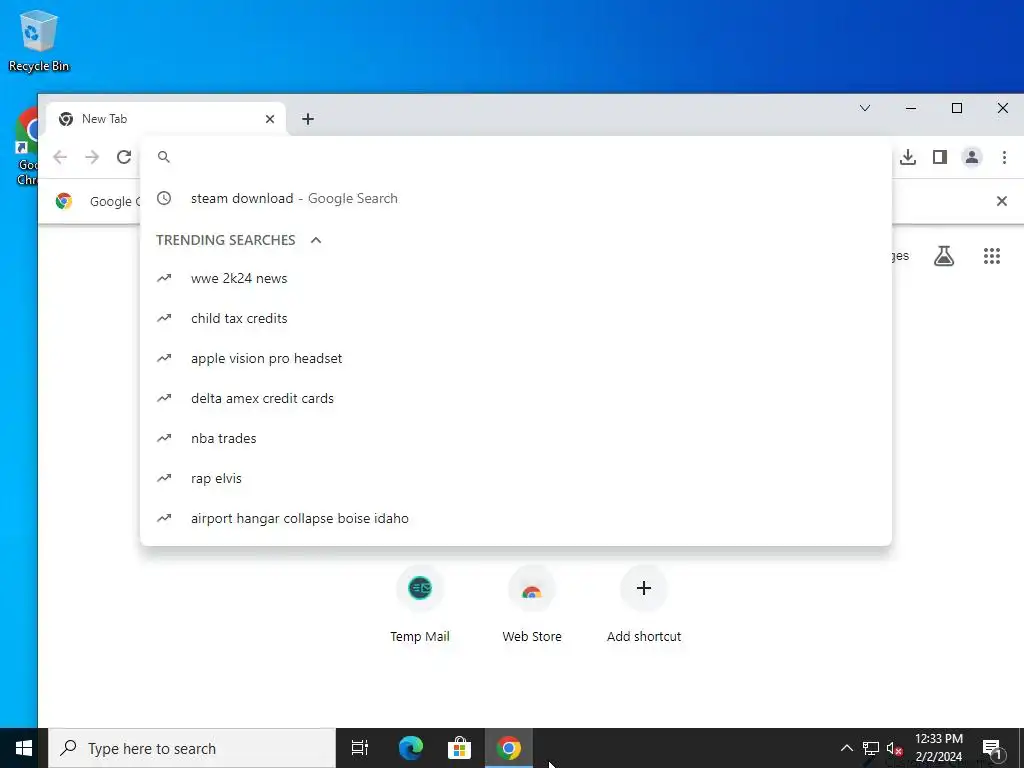
Task: Open network status tray icon
Action: click(x=871, y=748)
